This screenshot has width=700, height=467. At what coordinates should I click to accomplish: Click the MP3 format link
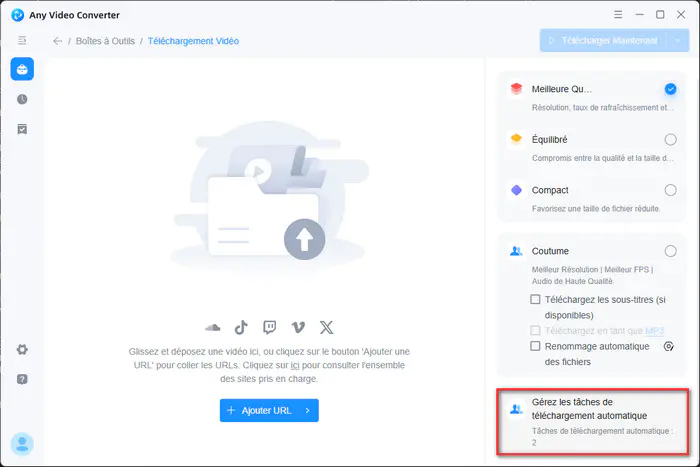point(654,331)
